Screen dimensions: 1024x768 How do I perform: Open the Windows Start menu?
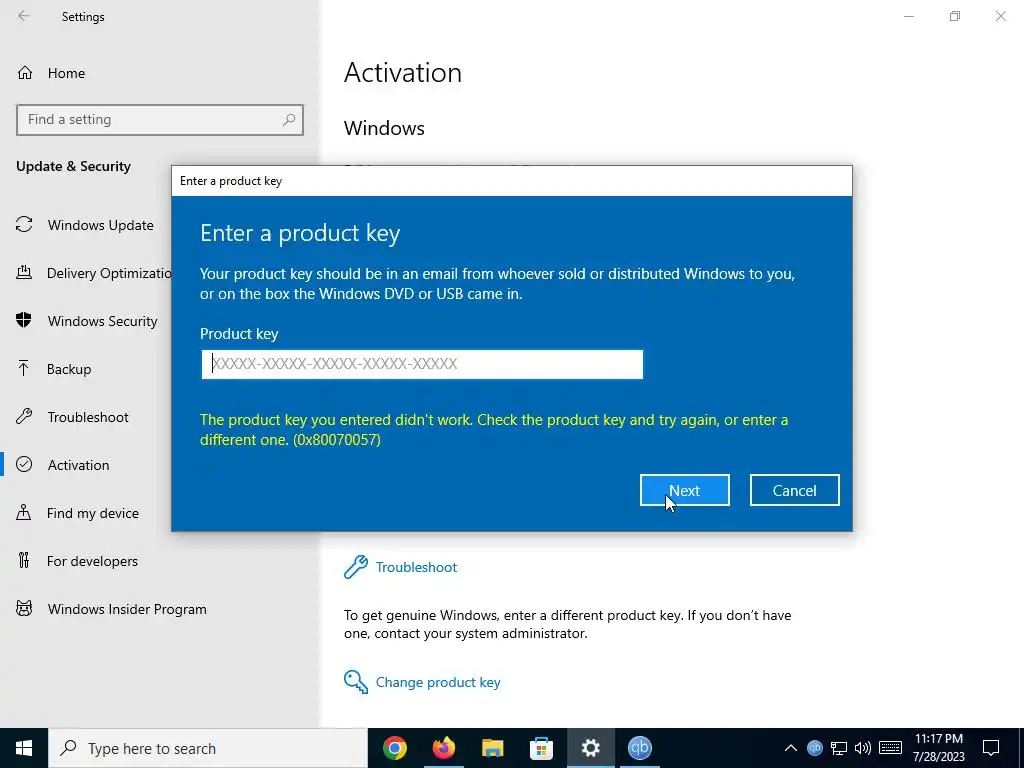(x=24, y=748)
